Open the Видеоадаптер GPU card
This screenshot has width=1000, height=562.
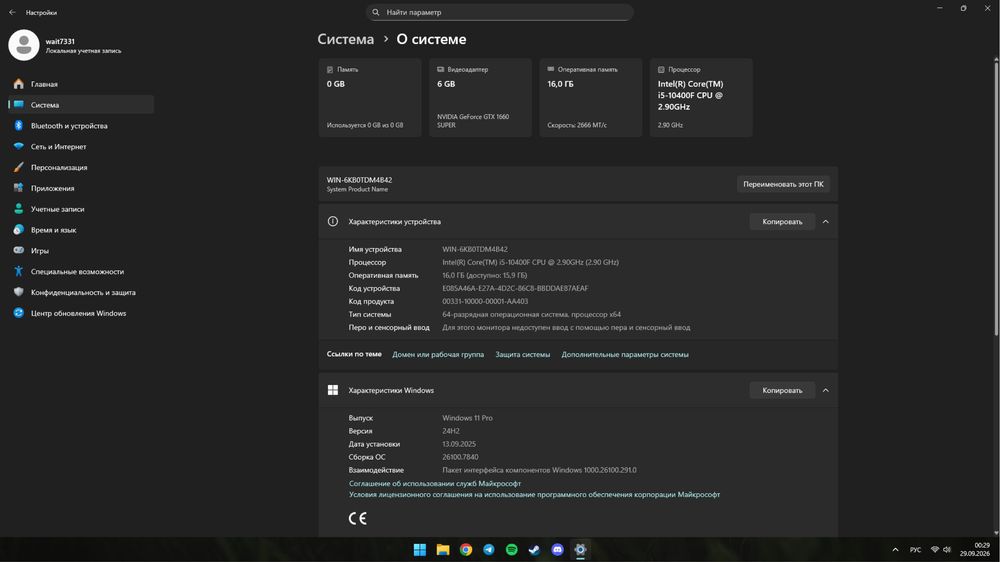pos(480,98)
